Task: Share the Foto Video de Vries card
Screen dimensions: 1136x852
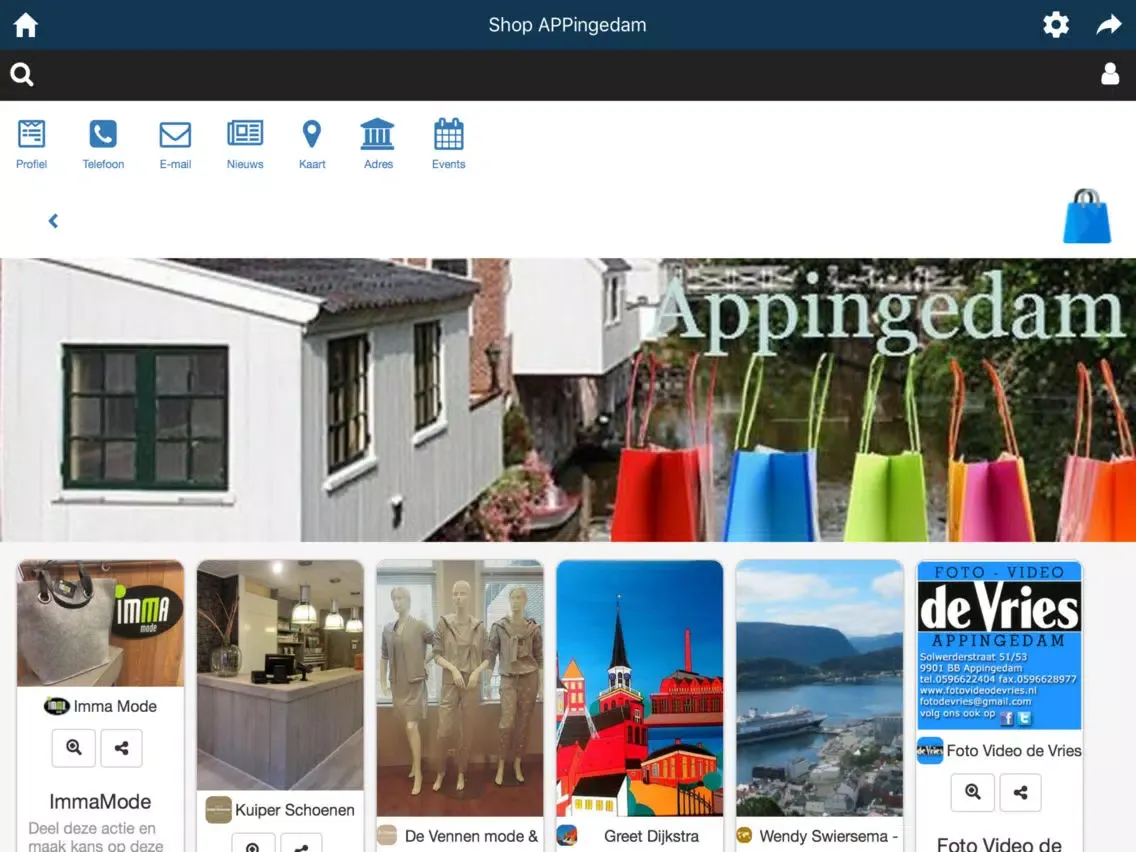Action: (x=1020, y=792)
